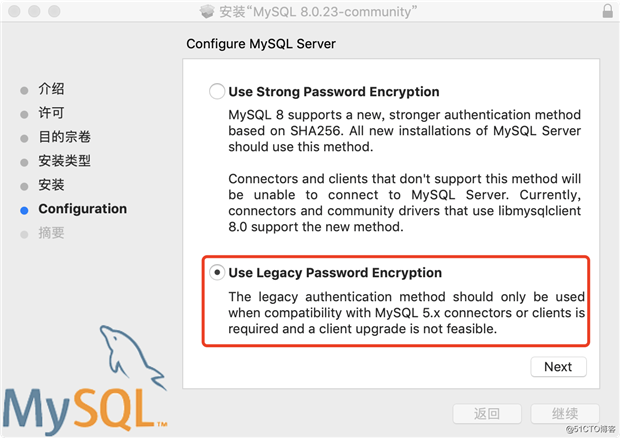Select the 许可 step in sidebar
620x438 pixels.
pyautogui.click(x=51, y=113)
